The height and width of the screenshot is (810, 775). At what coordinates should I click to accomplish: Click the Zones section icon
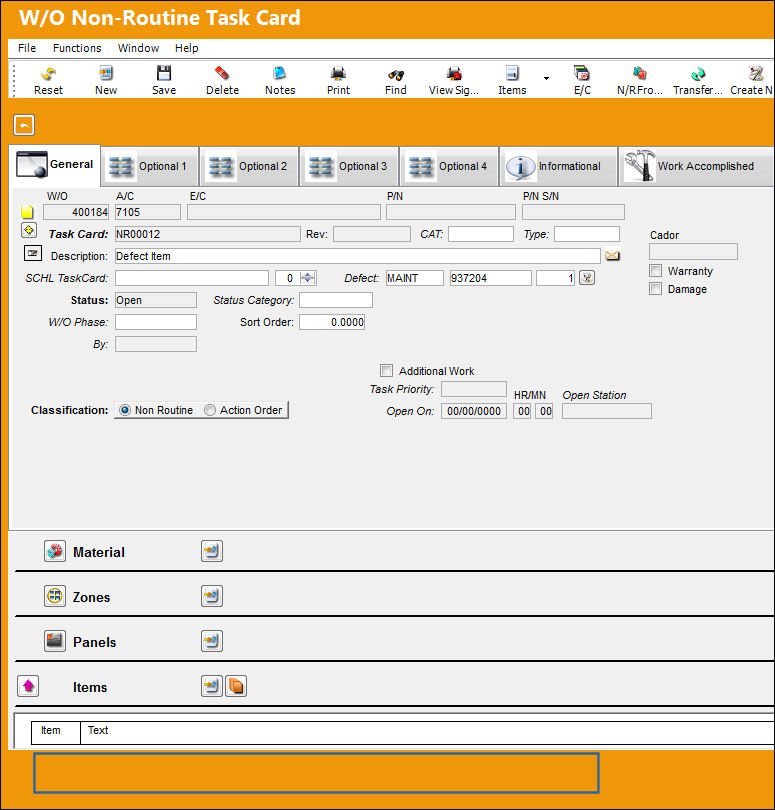click(x=55, y=596)
